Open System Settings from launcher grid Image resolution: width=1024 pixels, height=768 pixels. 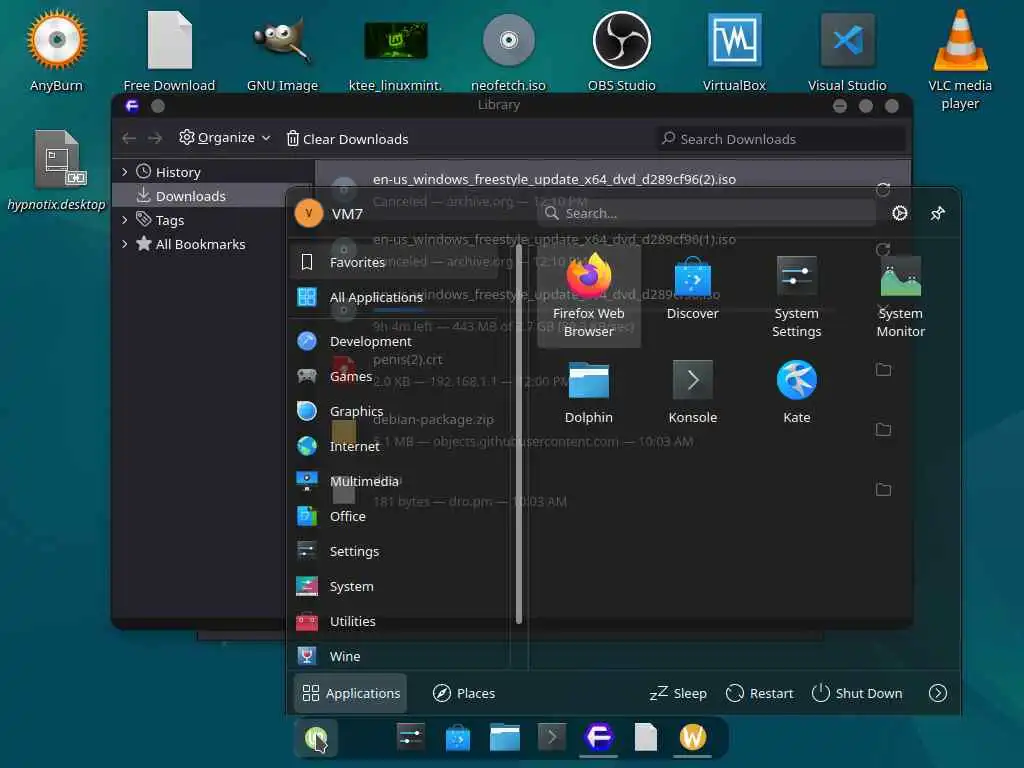[x=796, y=296]
